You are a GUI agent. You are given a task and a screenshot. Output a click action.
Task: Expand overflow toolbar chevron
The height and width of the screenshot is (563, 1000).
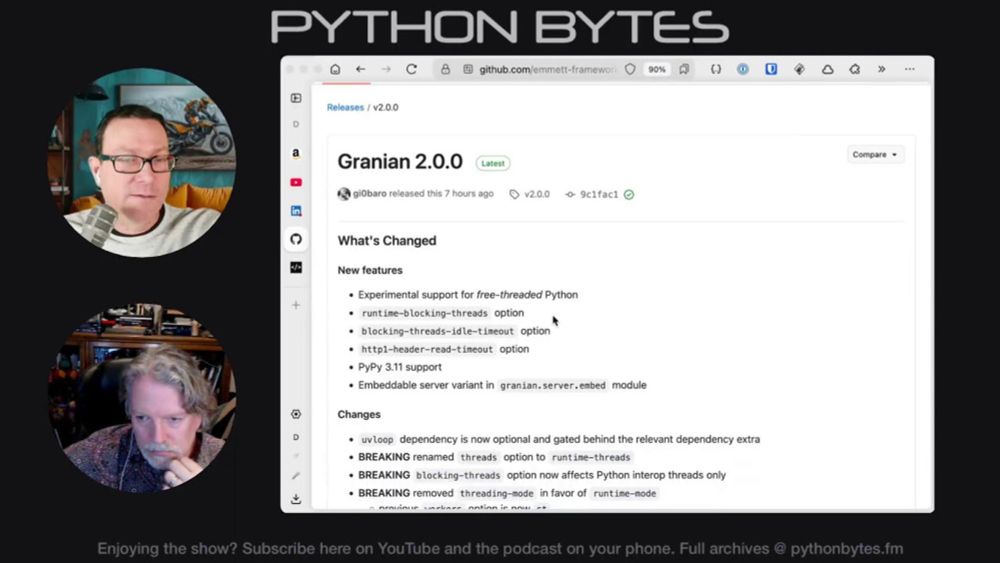coord(881,69)
